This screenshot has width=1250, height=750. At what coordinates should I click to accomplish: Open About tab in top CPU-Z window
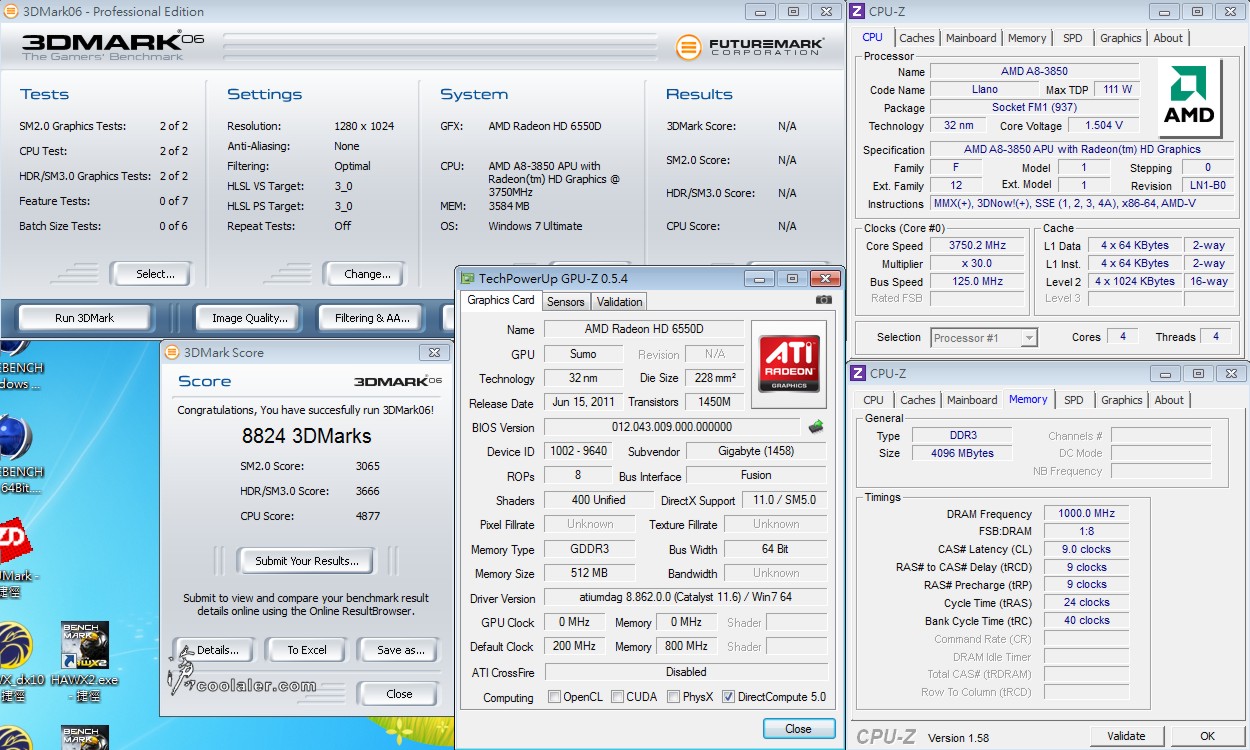(1168, 38)
